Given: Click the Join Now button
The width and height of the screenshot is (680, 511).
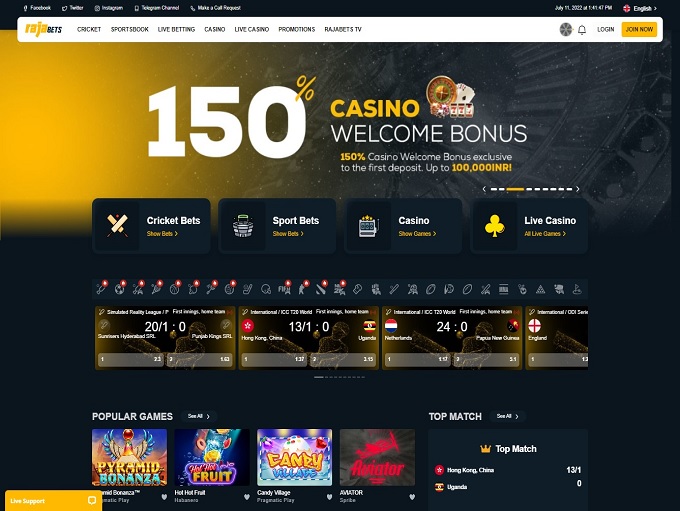Looking at the screenshot, I should coord(639,29).
